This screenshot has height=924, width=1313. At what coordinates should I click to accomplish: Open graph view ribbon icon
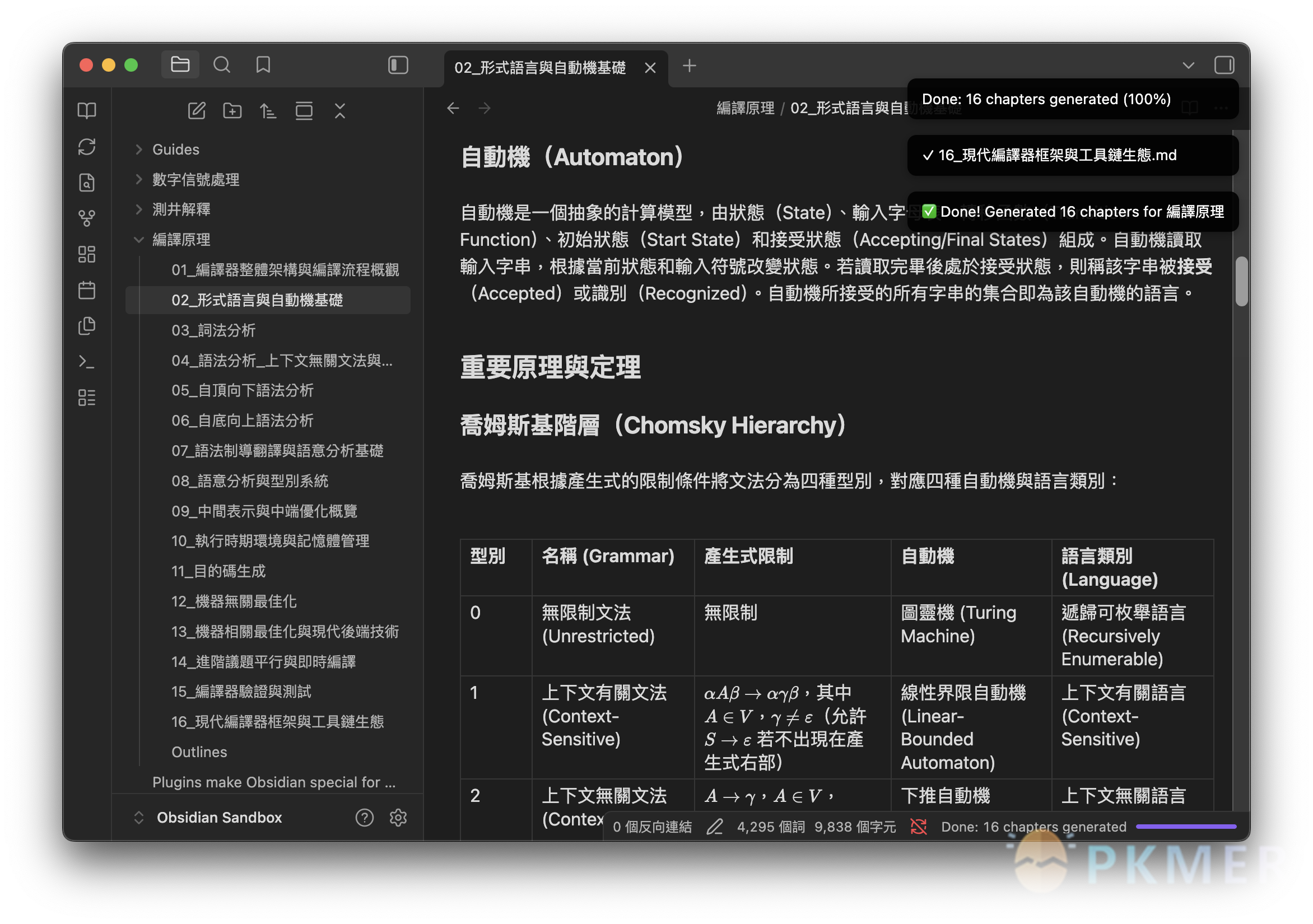87,218
